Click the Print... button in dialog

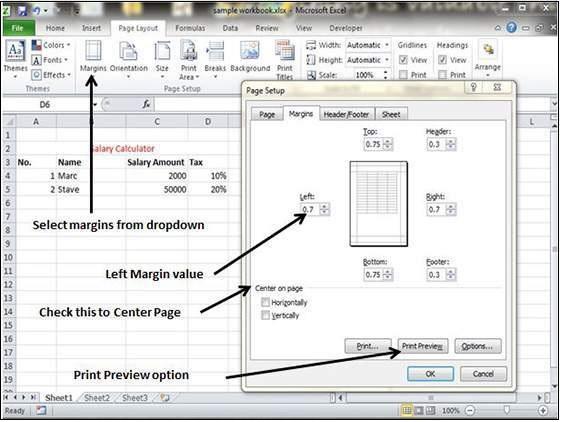coord(368,346)
